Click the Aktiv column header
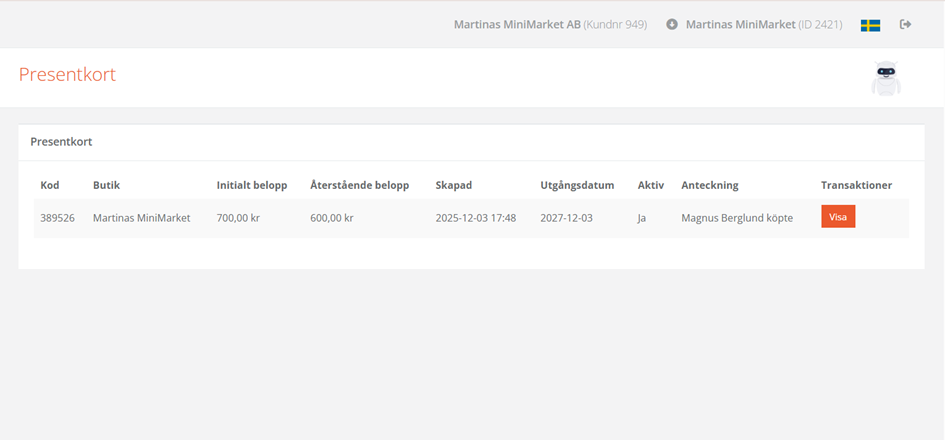Viewport: 945px width, 440px height. [650, 185]
